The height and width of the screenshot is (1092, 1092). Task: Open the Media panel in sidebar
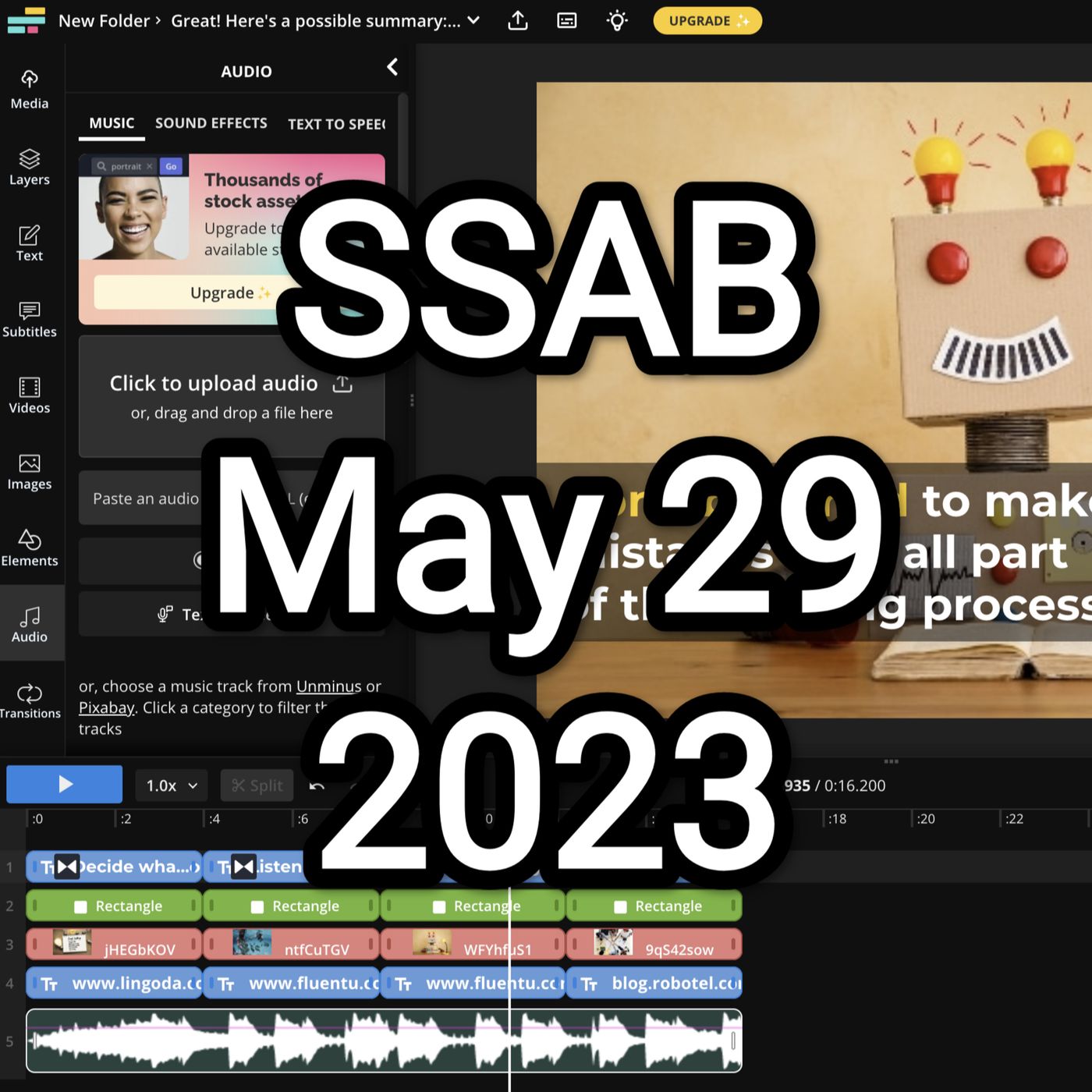[30, 89]
